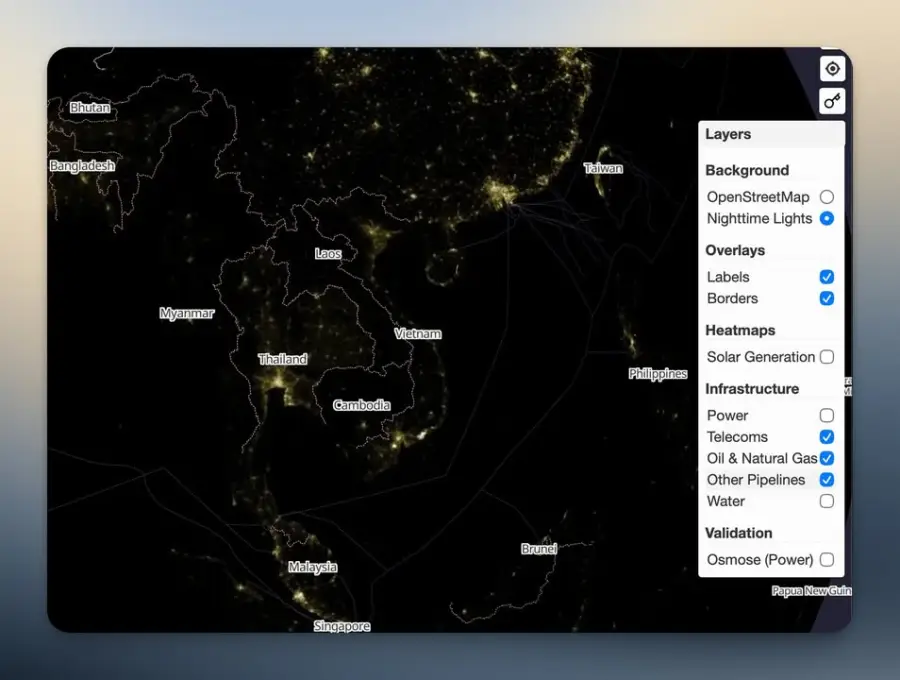Click the Myanmar map label
This screenshot has height=680, width=900.
click(187, 313)
